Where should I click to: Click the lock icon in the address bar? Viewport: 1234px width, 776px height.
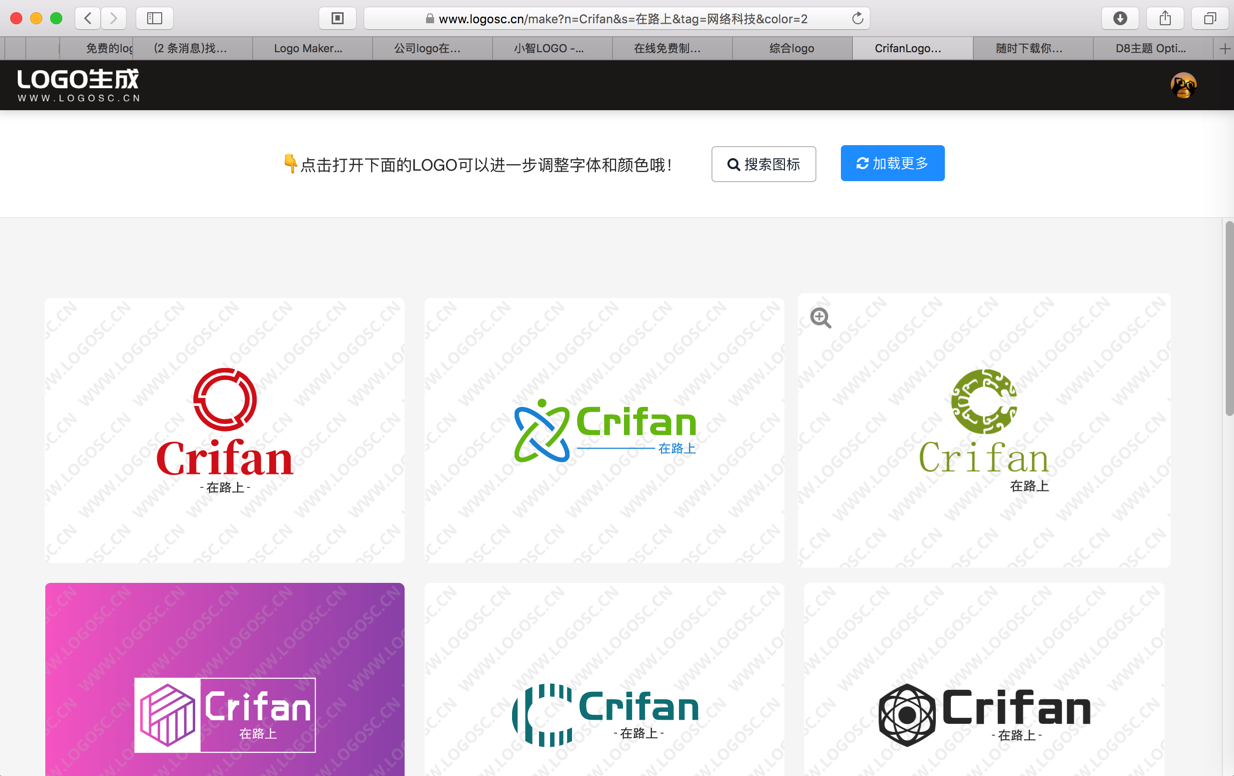click(x=430, y=19)
